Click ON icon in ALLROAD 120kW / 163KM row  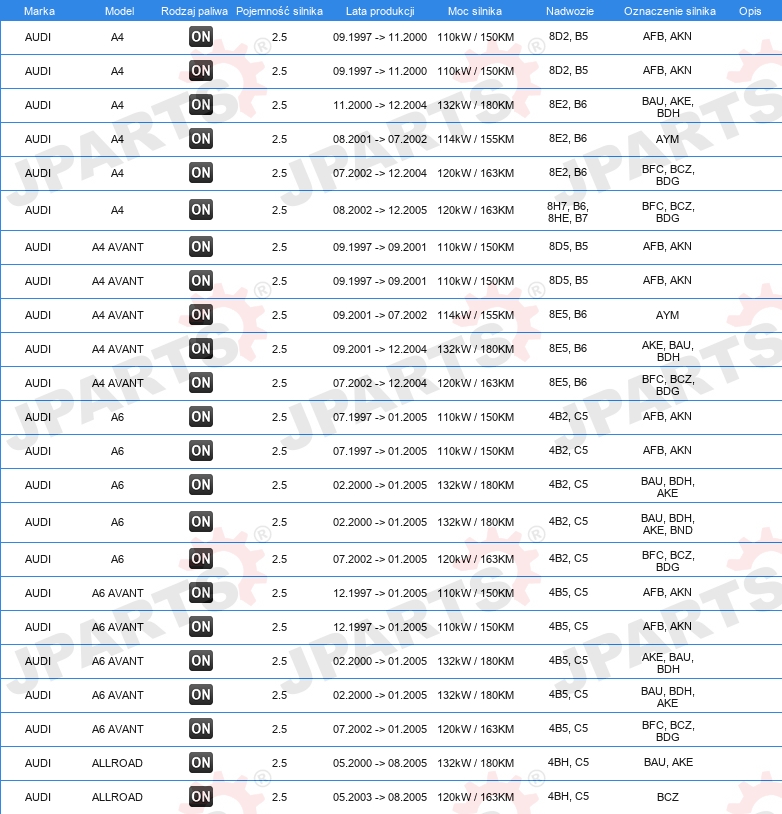point(201,797)
